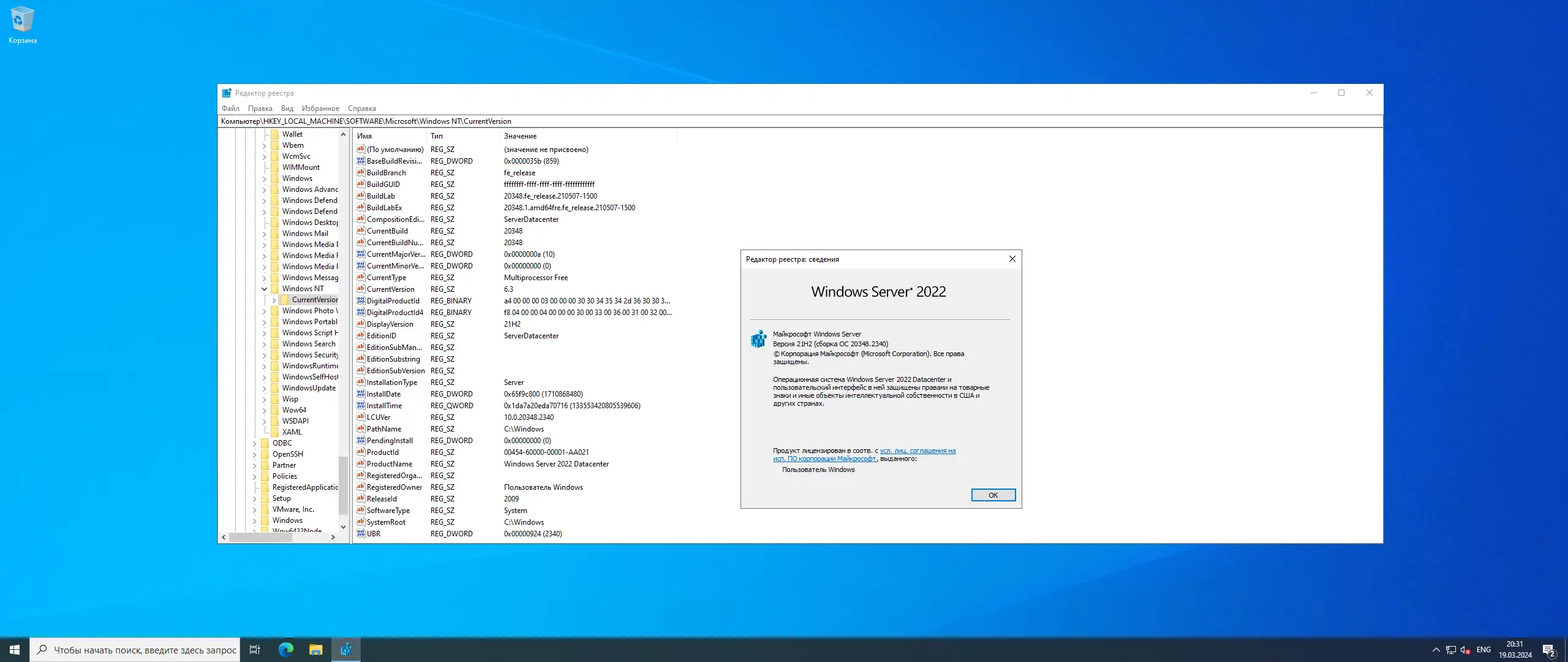This screenshot has height=662, width=1568.
Task: Select the ProductName registry value
Action: [390, 464]
